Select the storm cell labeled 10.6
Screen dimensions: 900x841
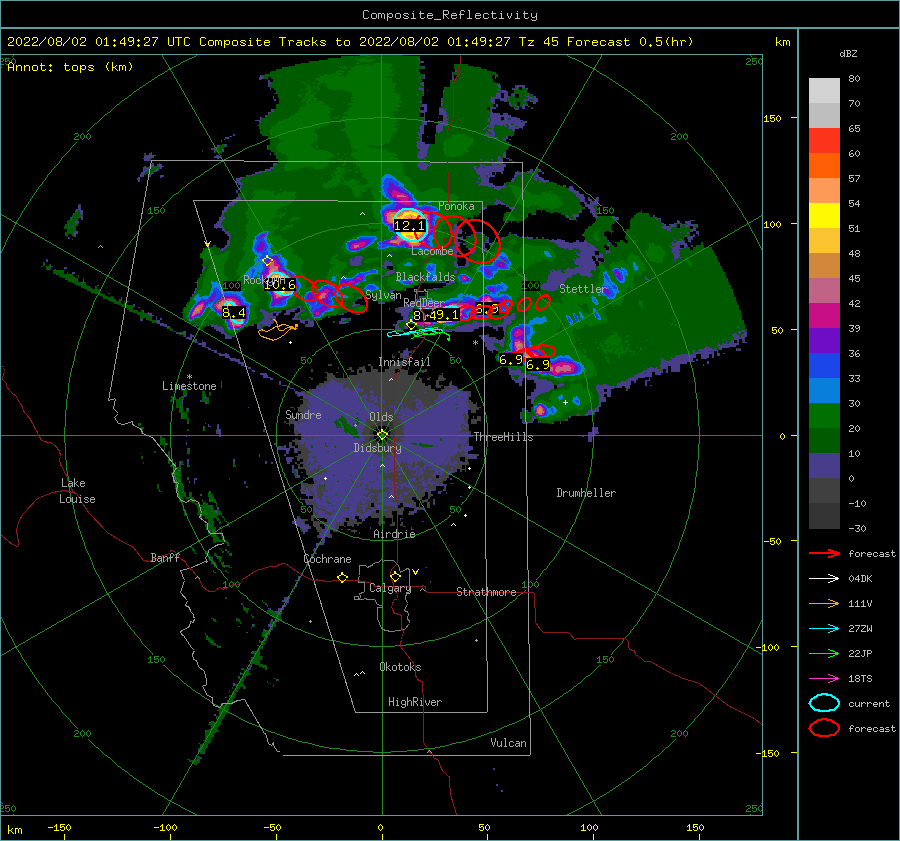[280, 284]
